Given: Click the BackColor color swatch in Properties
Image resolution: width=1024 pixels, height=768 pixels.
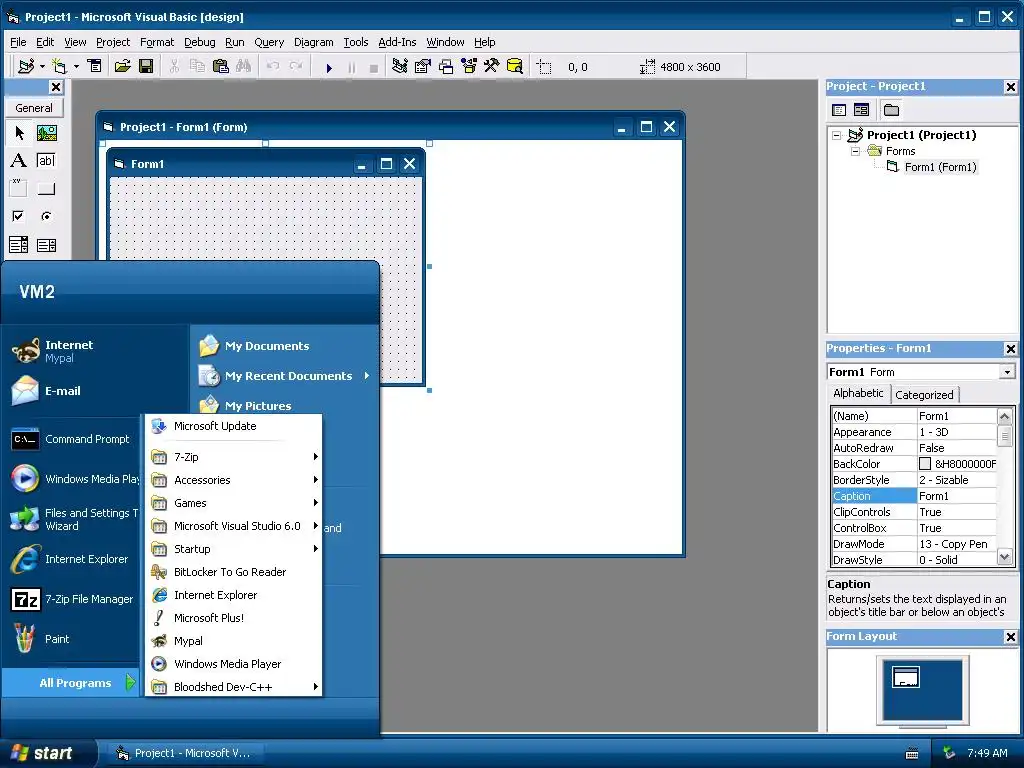Looking at the screenshot, I should point(925,464).
